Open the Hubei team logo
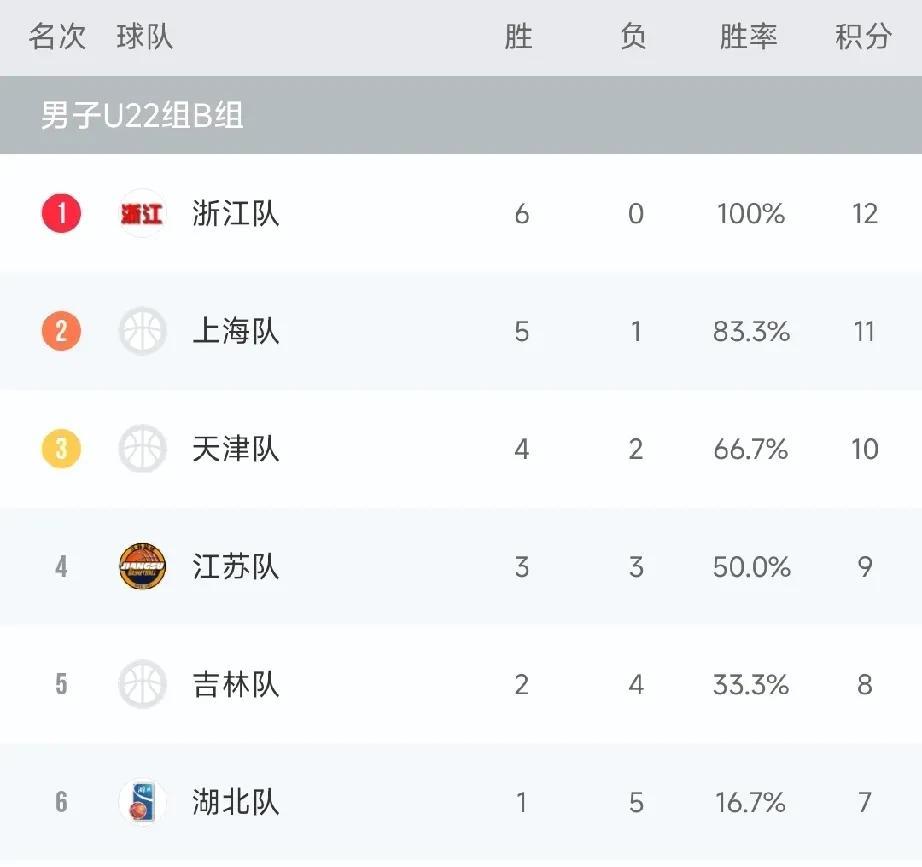Image resolution: width=922 pixels, height=867 pixels. pyautogui.click(x=142, y=802)
